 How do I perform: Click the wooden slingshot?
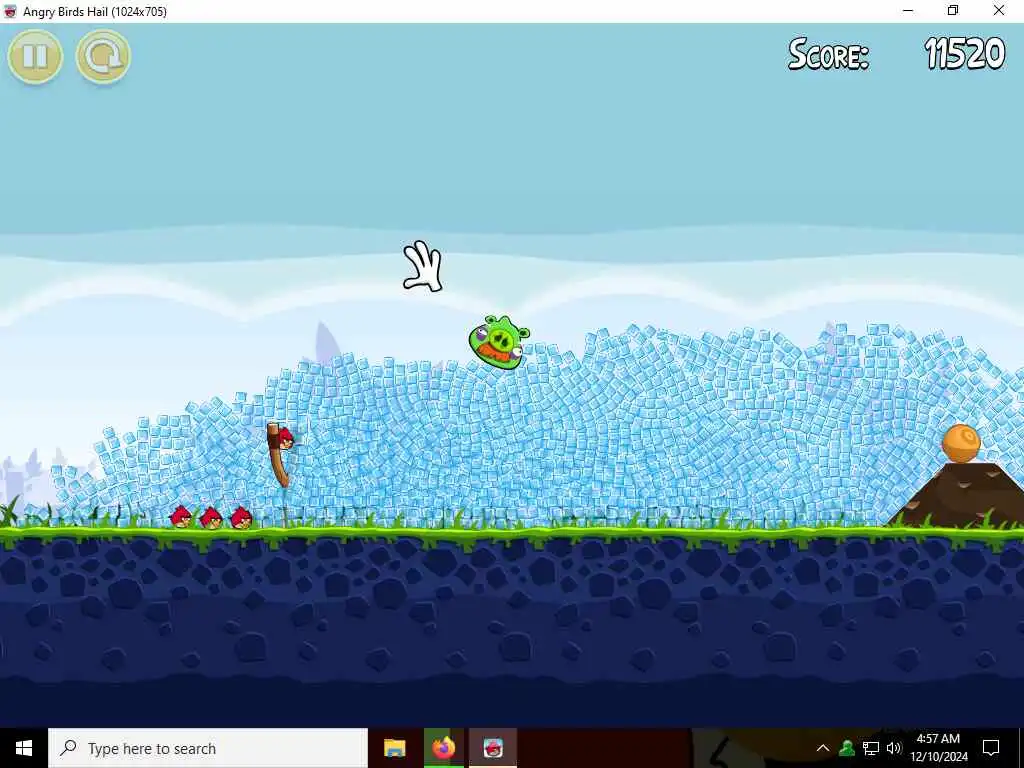click(x=279, y=455)
